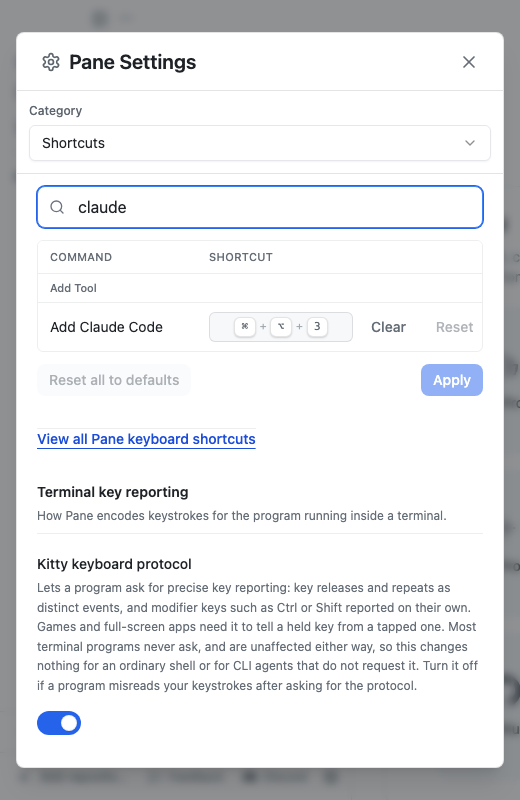Close the Pane Settings dialog
Viewport: 520px width, 800px height.
point(468,62)
